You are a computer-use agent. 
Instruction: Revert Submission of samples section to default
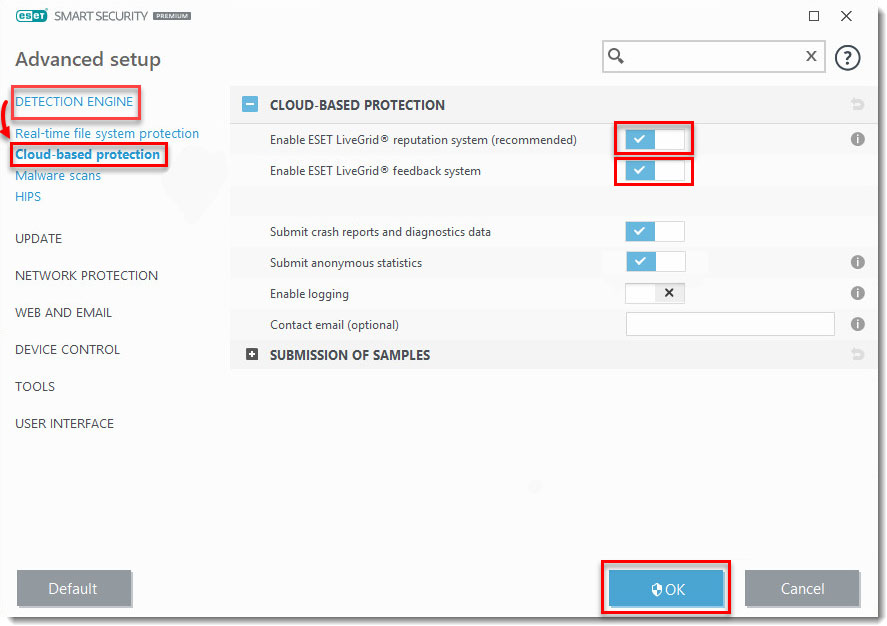858,355
